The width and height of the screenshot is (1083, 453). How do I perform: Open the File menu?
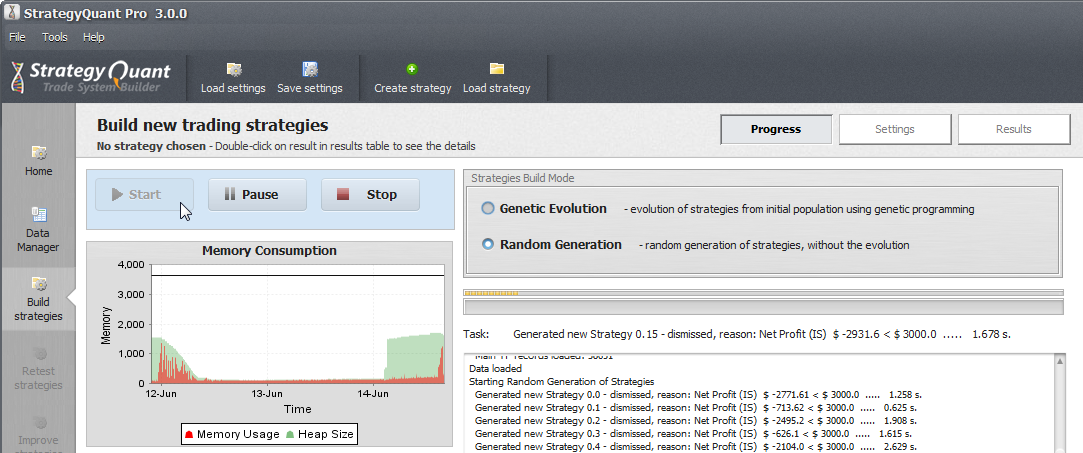click(17, 37)
